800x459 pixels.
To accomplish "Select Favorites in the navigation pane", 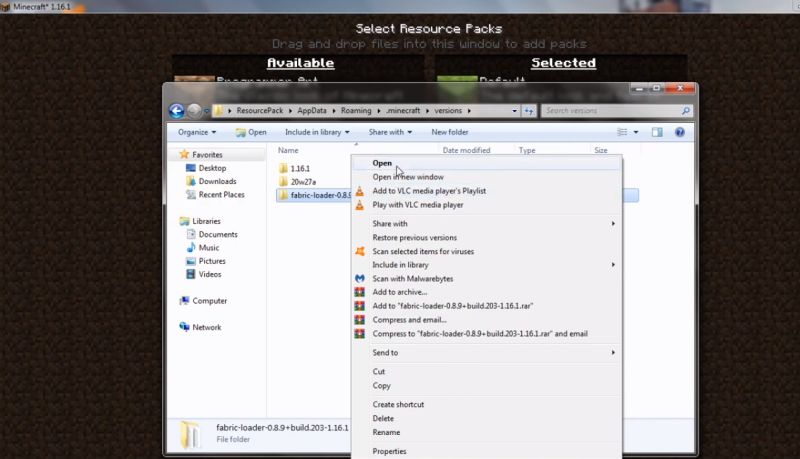I will pyautogui.click(x=201, y=155).
